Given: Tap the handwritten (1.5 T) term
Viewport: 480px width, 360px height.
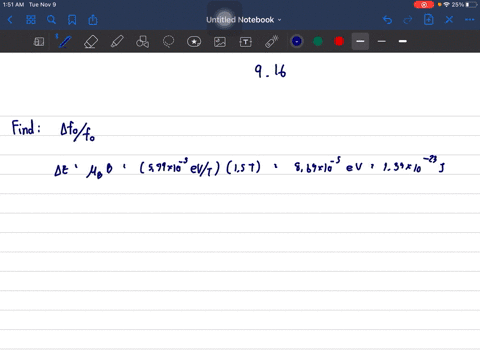Looking at the screenshot, I should [x=243, y=167].
